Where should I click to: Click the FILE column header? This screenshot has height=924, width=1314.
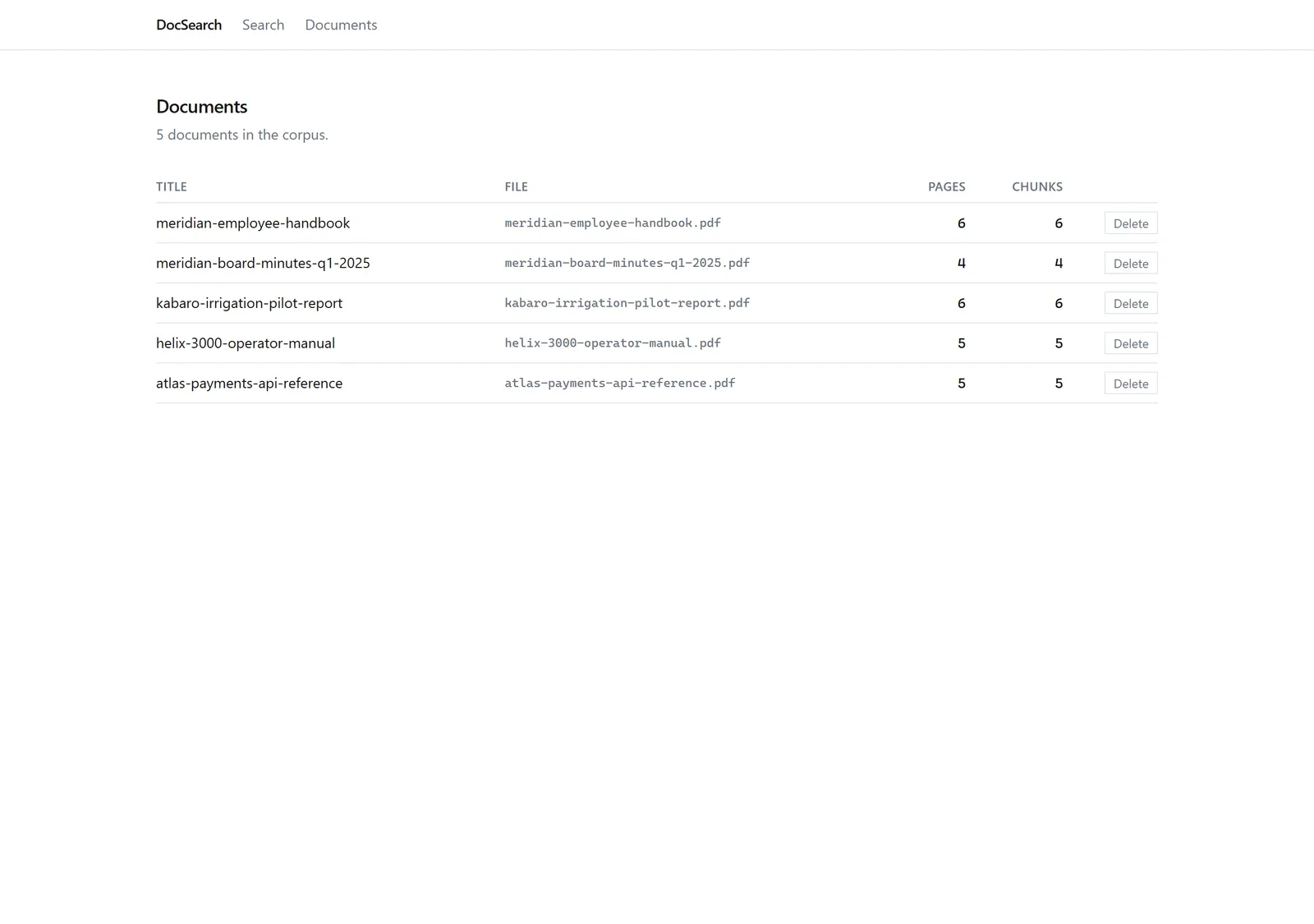516,186
